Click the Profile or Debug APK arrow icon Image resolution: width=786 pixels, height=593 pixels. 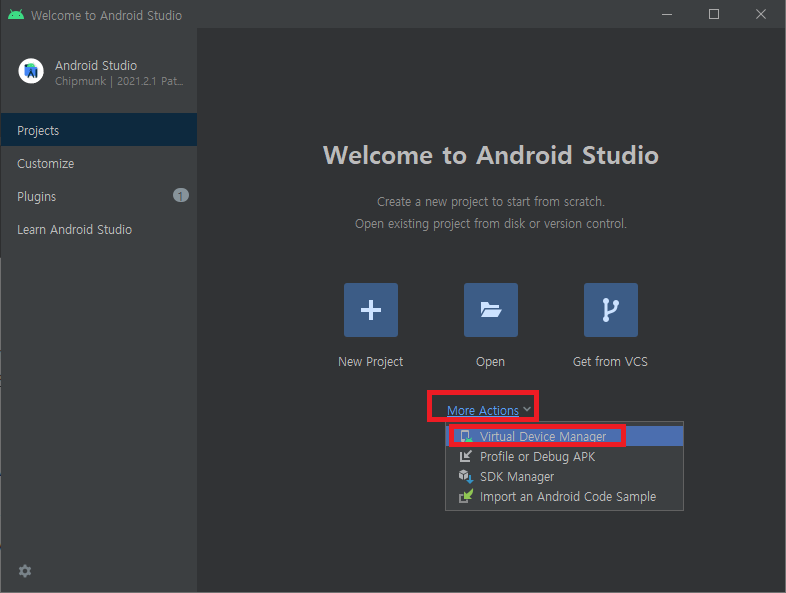[466, 456]
